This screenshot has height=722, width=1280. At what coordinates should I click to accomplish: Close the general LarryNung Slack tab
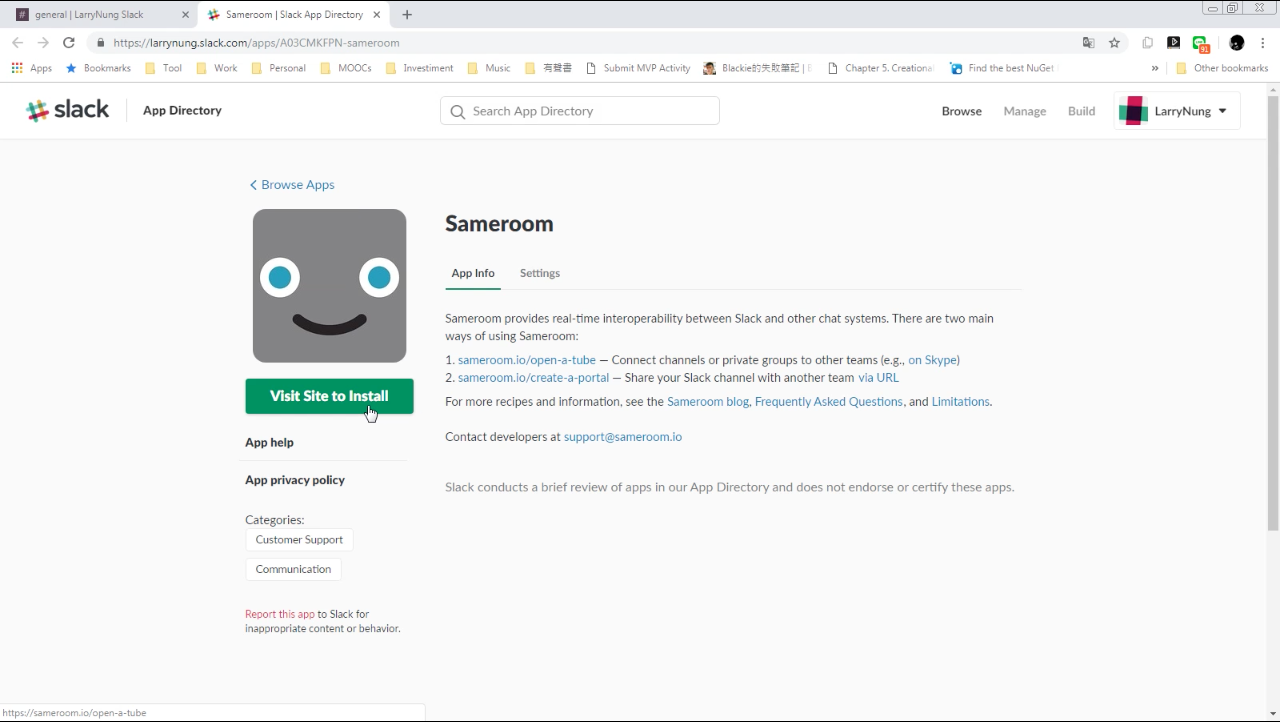(185, 15)
